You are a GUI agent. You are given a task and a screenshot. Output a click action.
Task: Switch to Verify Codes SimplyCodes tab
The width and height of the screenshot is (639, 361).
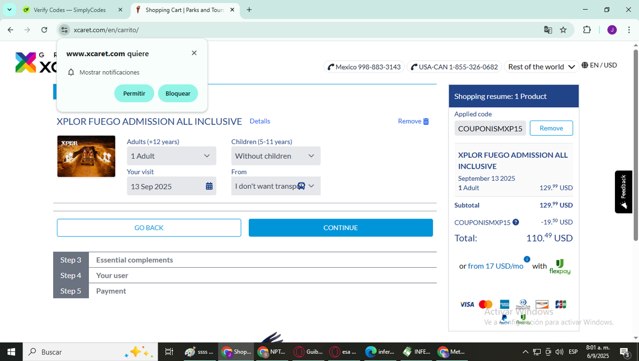pyautogui.click(x=69, y=10)
